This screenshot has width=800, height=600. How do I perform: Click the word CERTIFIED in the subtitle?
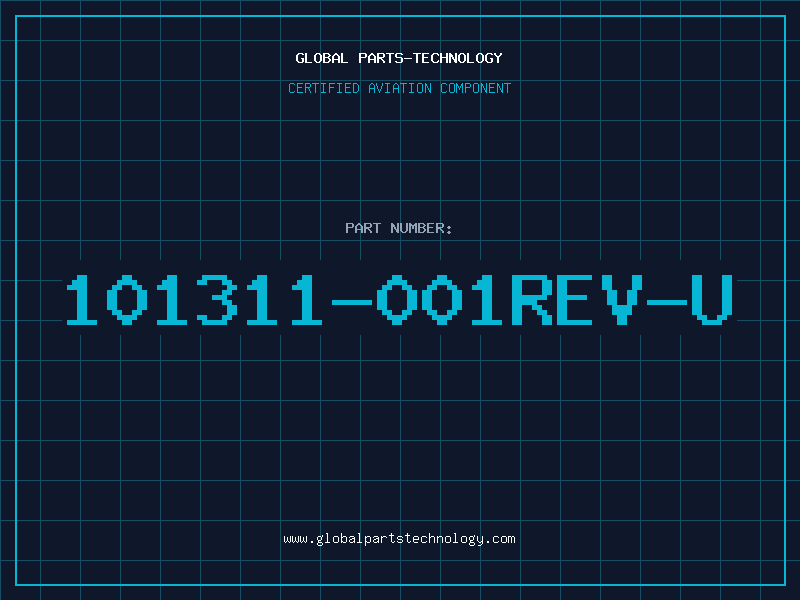click(324, 88)
